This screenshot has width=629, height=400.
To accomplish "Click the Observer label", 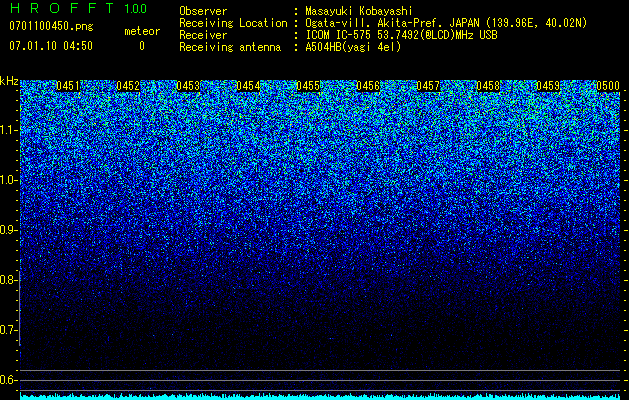I will coord(203,11).
